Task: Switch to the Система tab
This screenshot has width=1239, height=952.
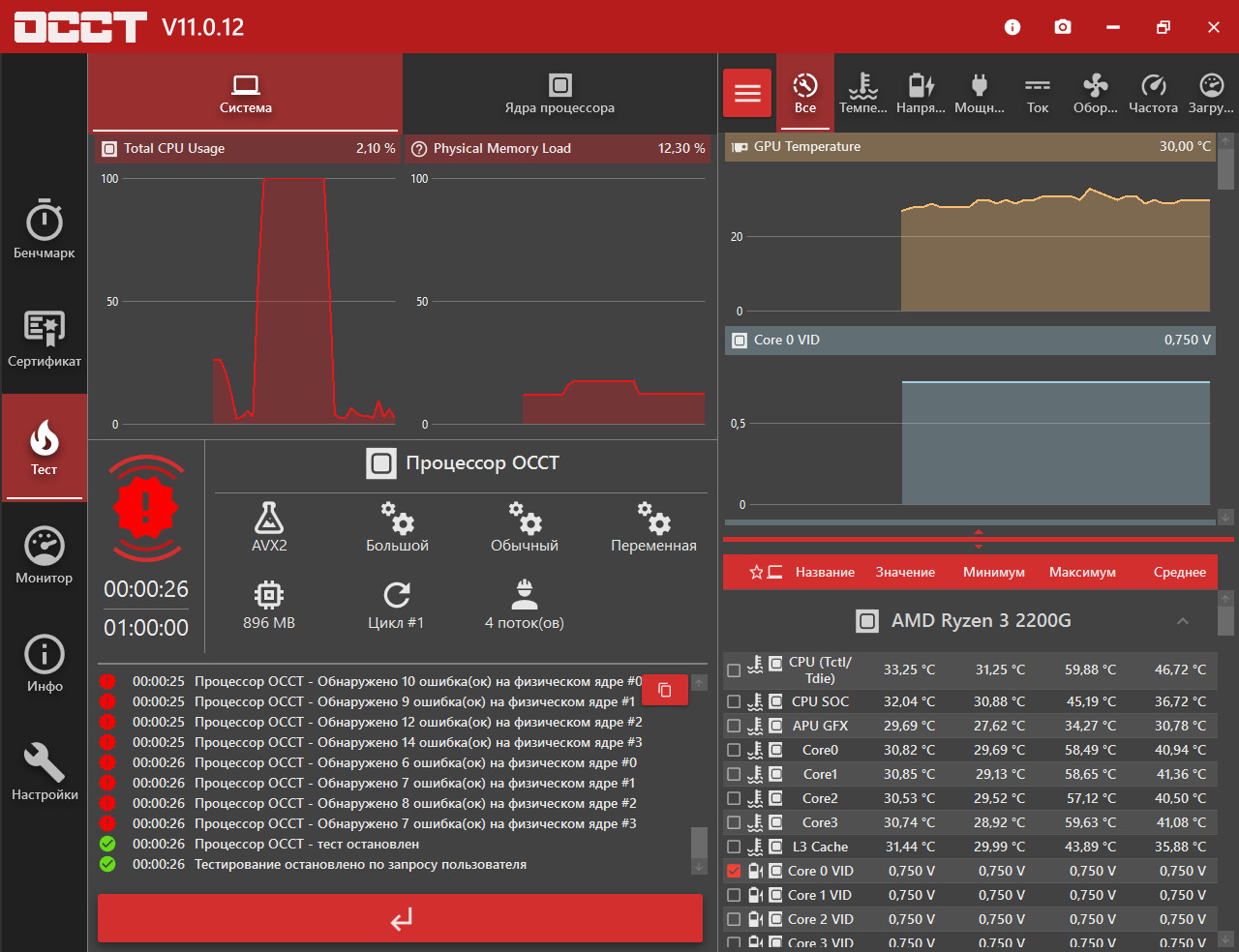Action: 246,93
